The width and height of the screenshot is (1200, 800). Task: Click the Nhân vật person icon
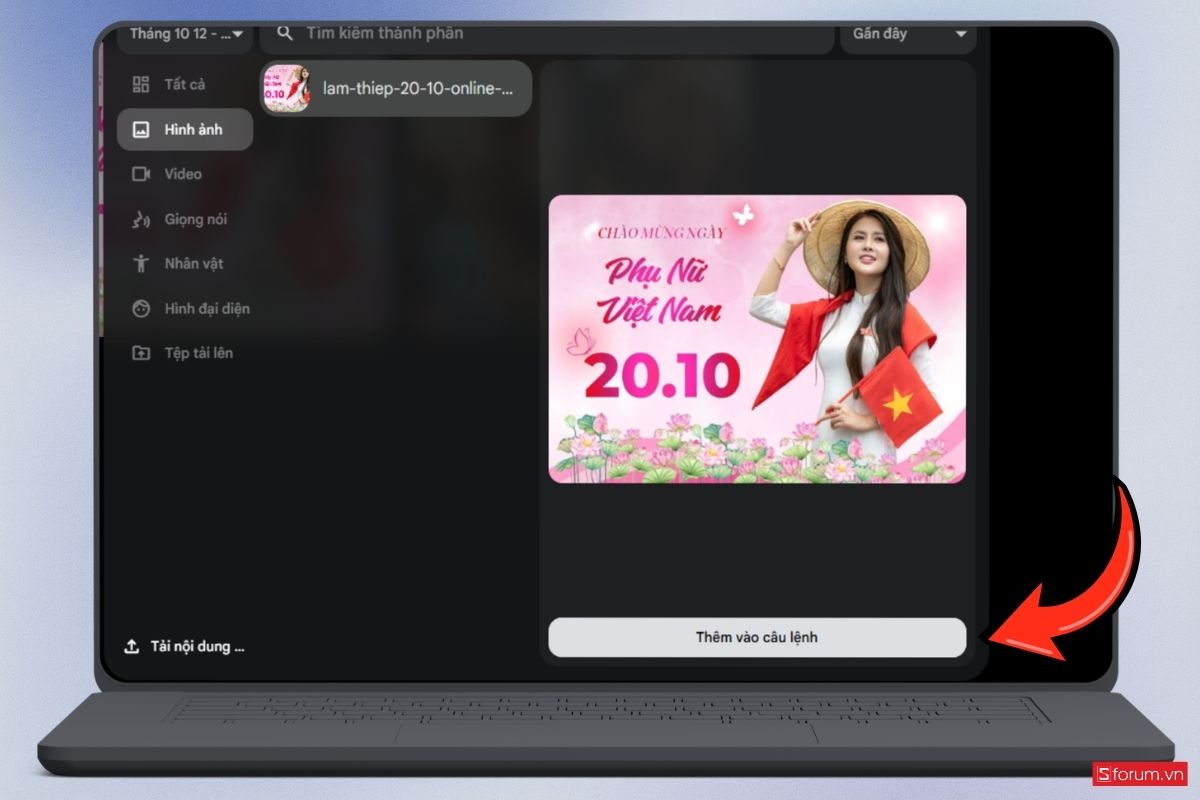[141, 264]
